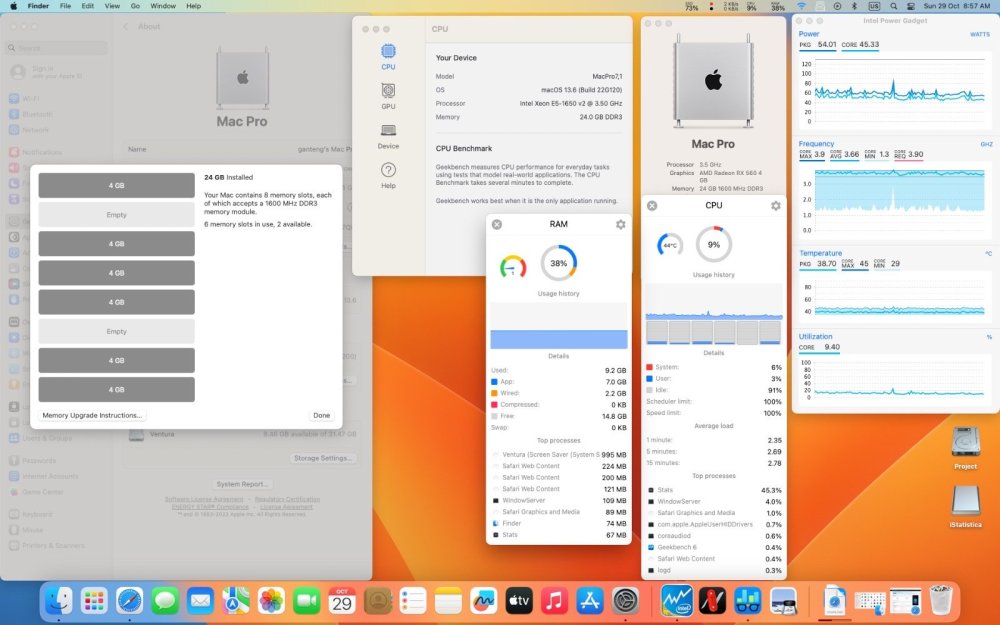The width and height of the screenshot is (1000, 625).
Task: Open the View menu
Action: (x=112, y=6)
